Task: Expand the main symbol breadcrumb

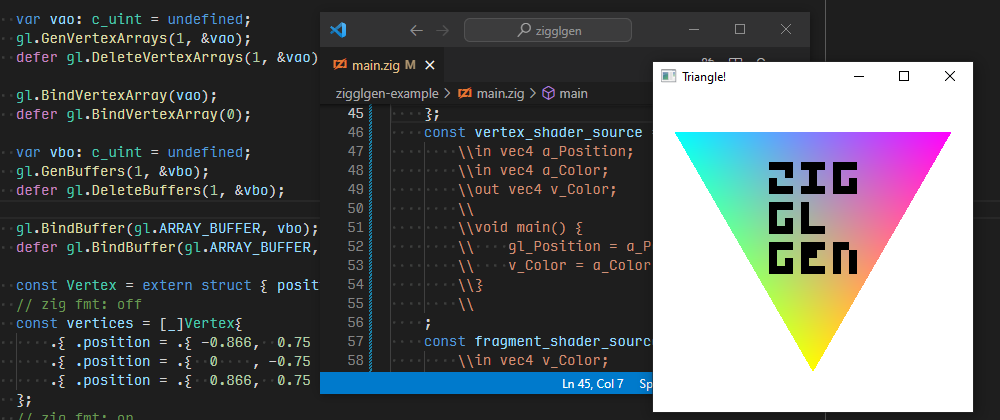Action: click(x=573, y=93)
